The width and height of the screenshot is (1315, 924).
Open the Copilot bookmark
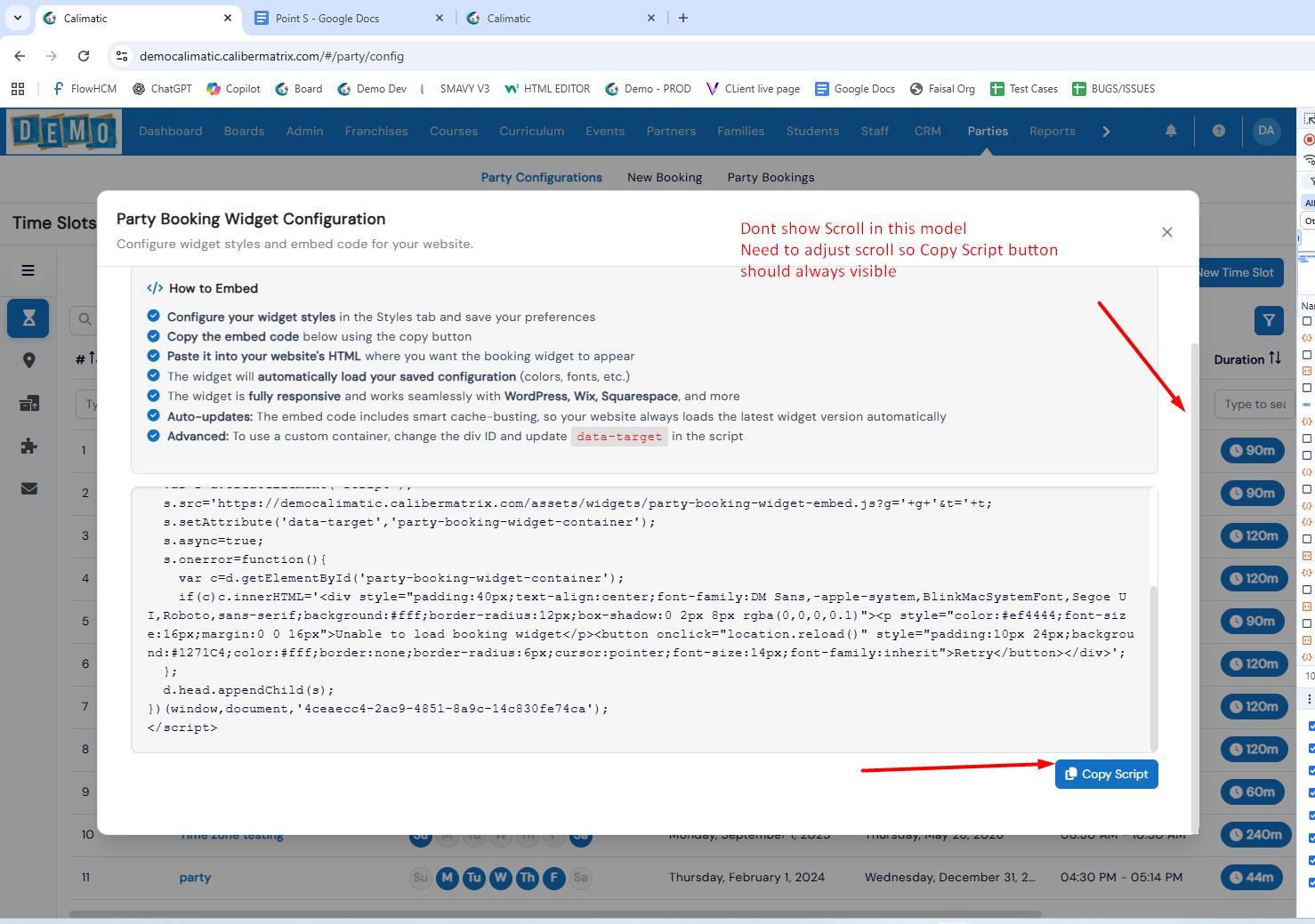pos(233,89)
